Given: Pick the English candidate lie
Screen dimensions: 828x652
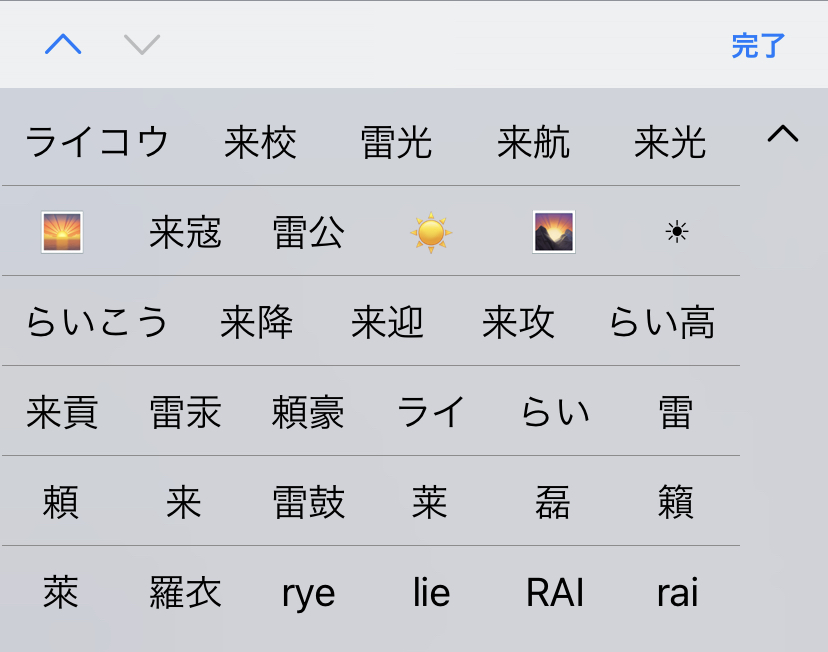Looking at the screenshot, I should click(431, 593).
